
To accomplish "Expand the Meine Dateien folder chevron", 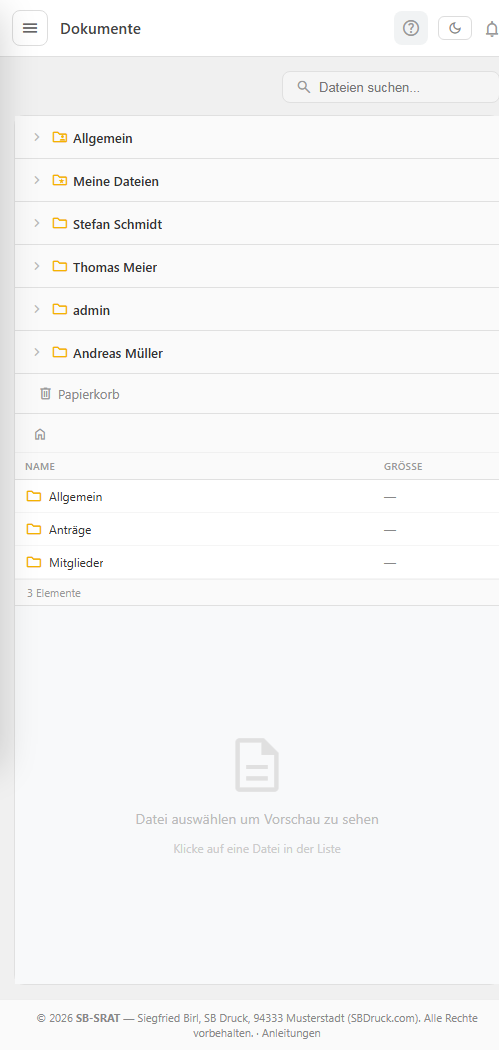I will tap(37, 180).
